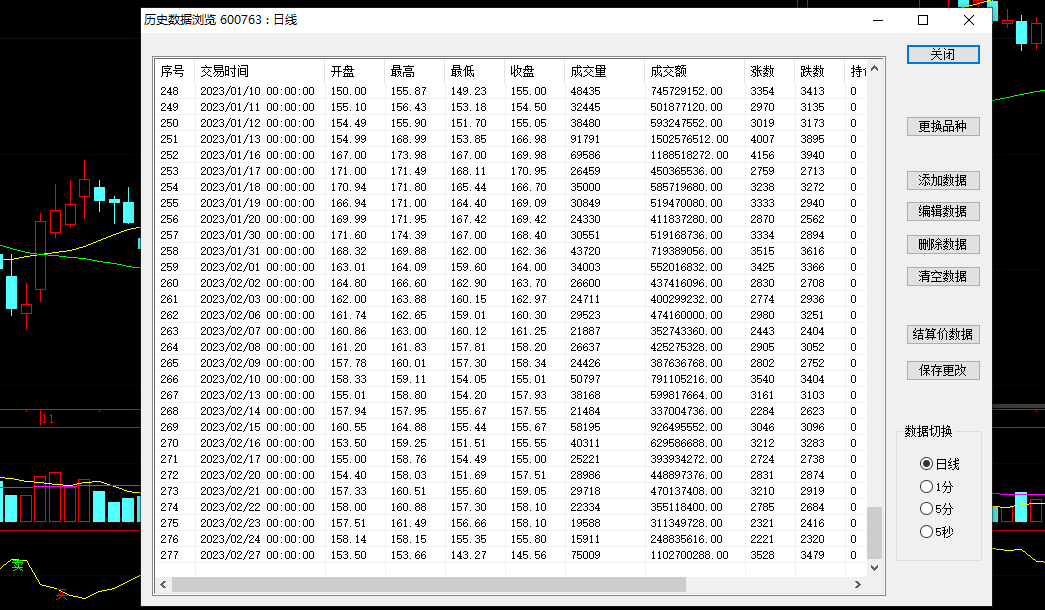Select row 266 dated 2023/02/10
The image size is (1045, 610).
click(511, 379)
